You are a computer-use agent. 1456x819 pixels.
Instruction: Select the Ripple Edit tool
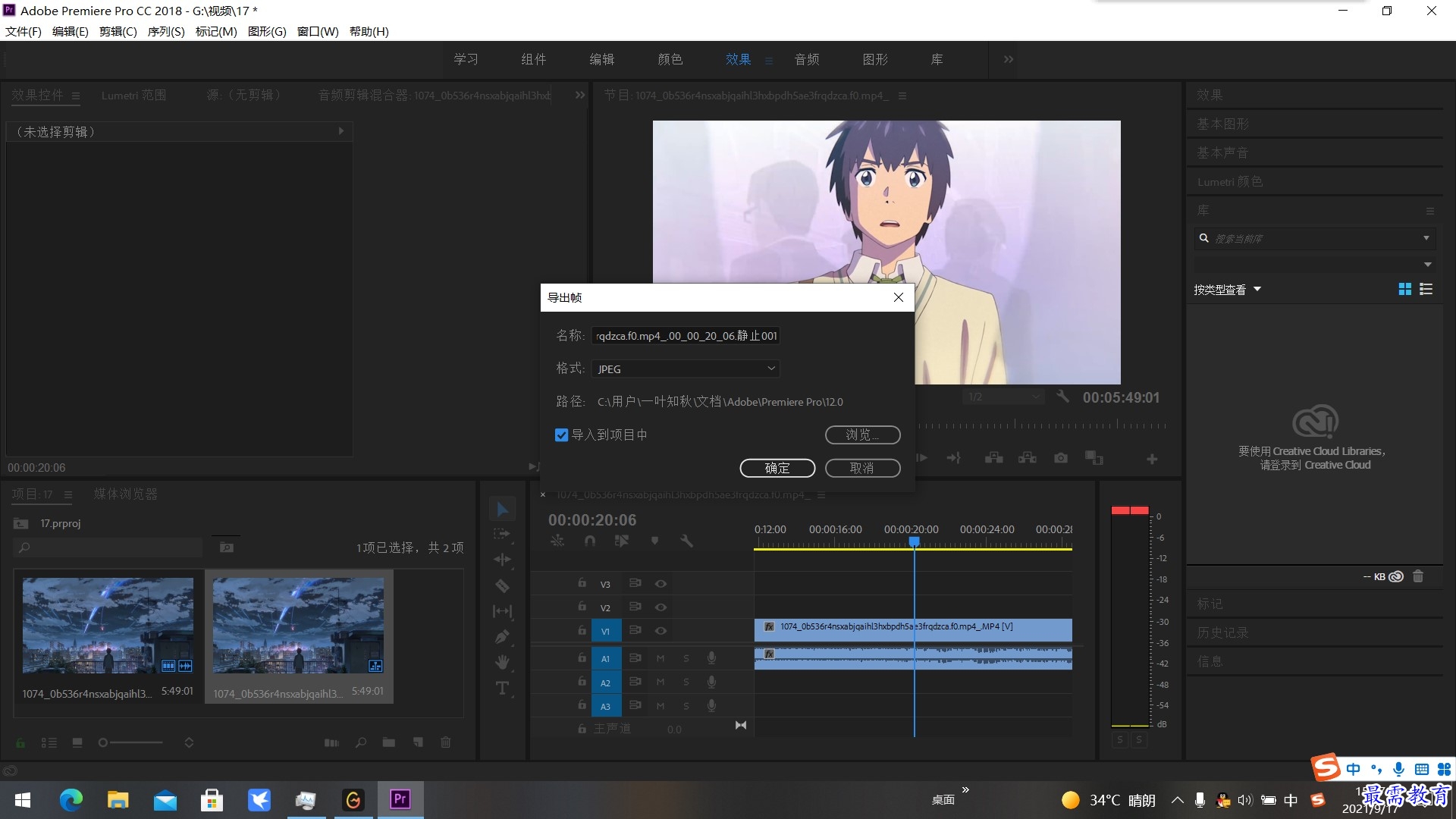(x=502, y=560)
